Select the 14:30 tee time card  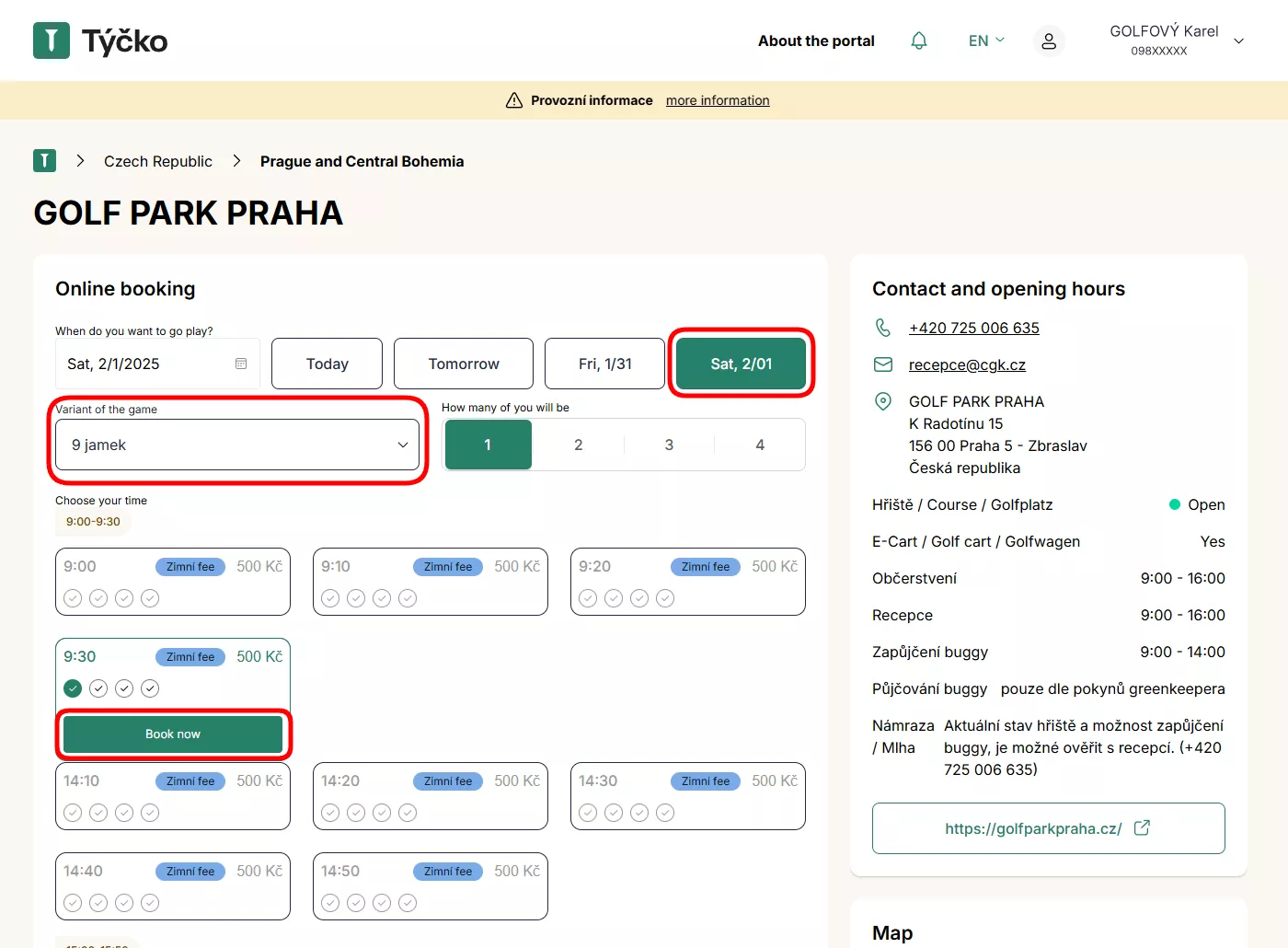click(x=688, y=796)
